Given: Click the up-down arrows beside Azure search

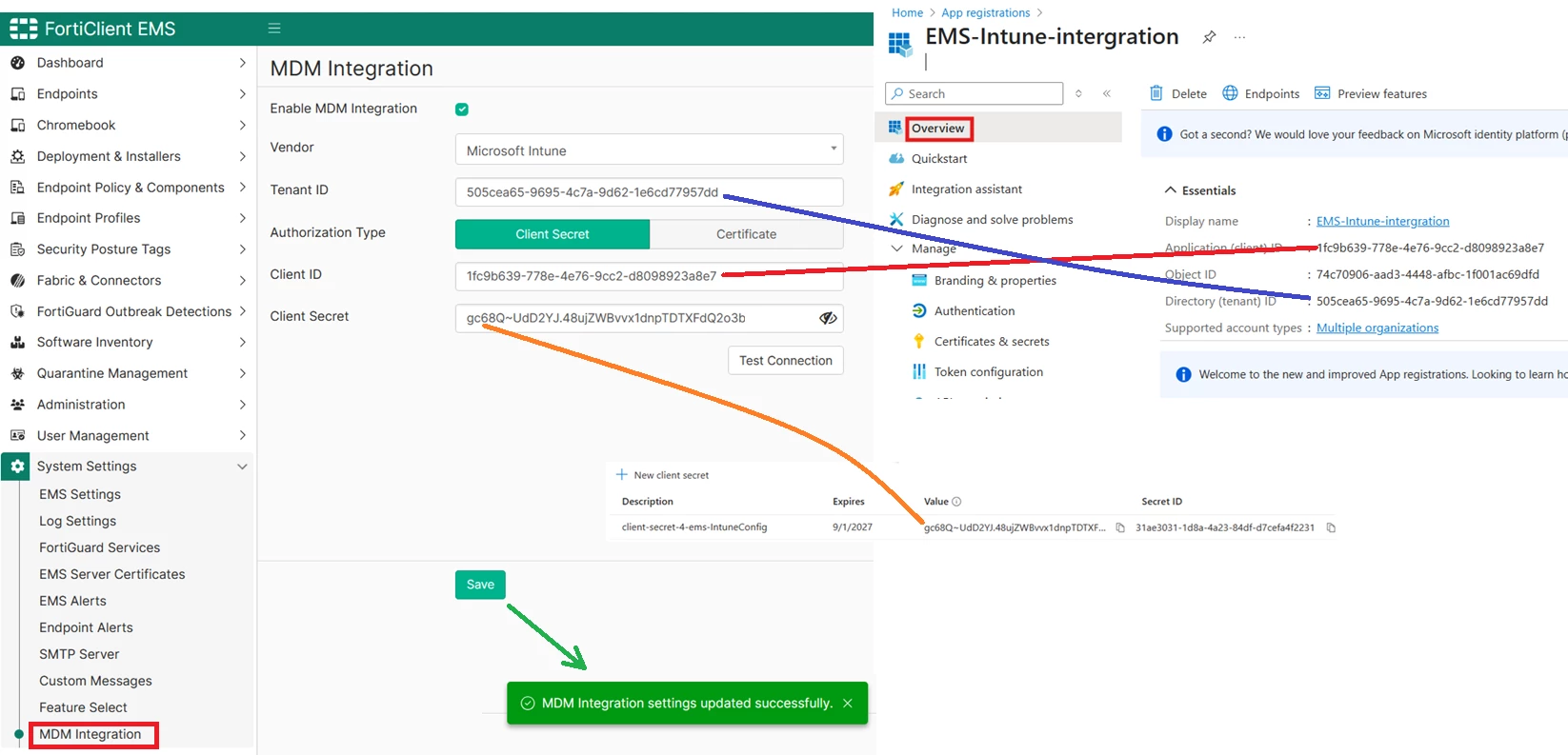Looking at the screenshot, I should [x=1078, y=93].
